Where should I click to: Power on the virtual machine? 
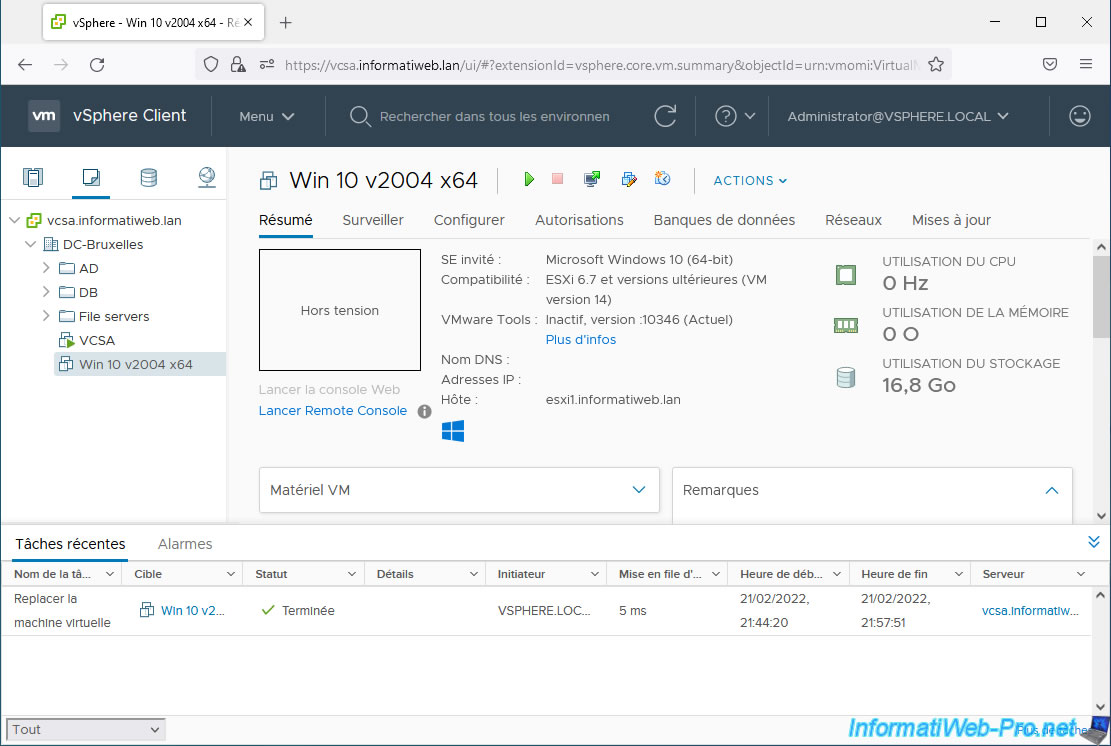(x=529, y=179)
